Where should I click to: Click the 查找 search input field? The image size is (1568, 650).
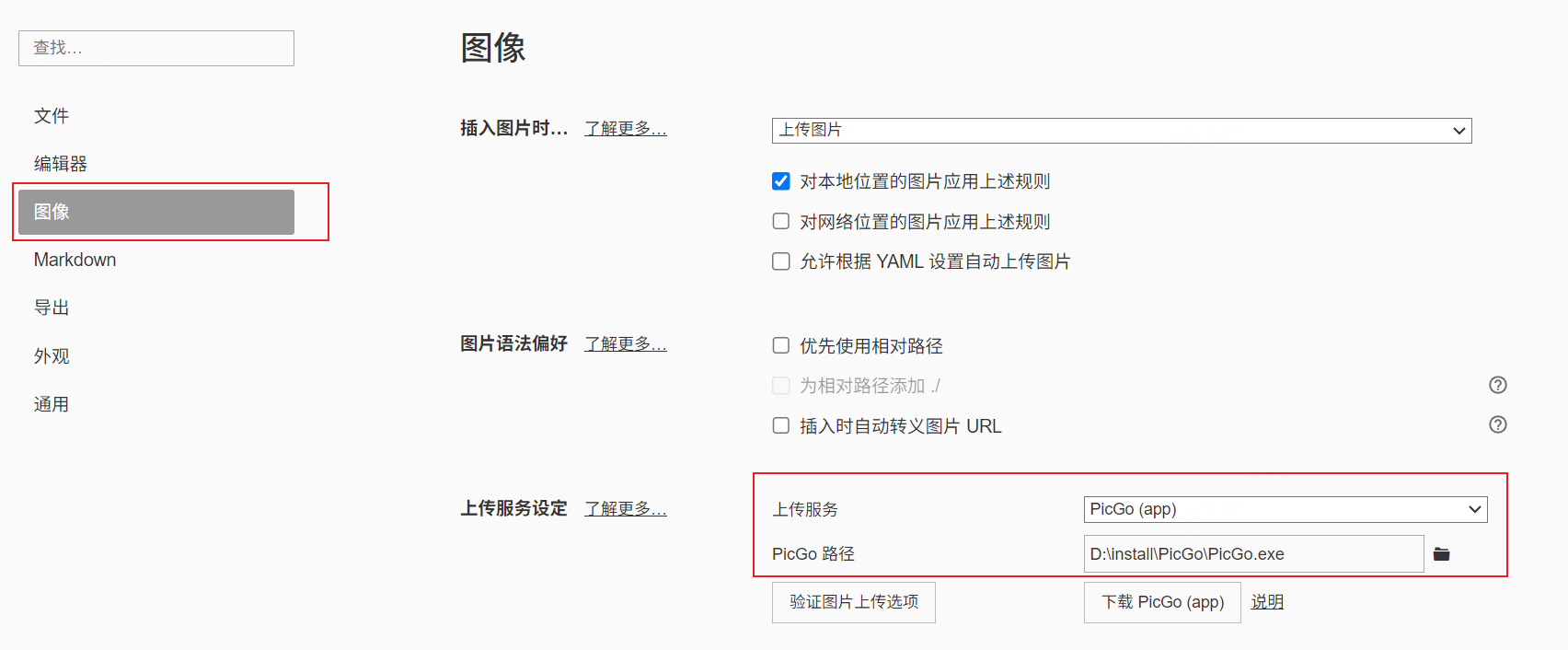click(x=156, y=48)
